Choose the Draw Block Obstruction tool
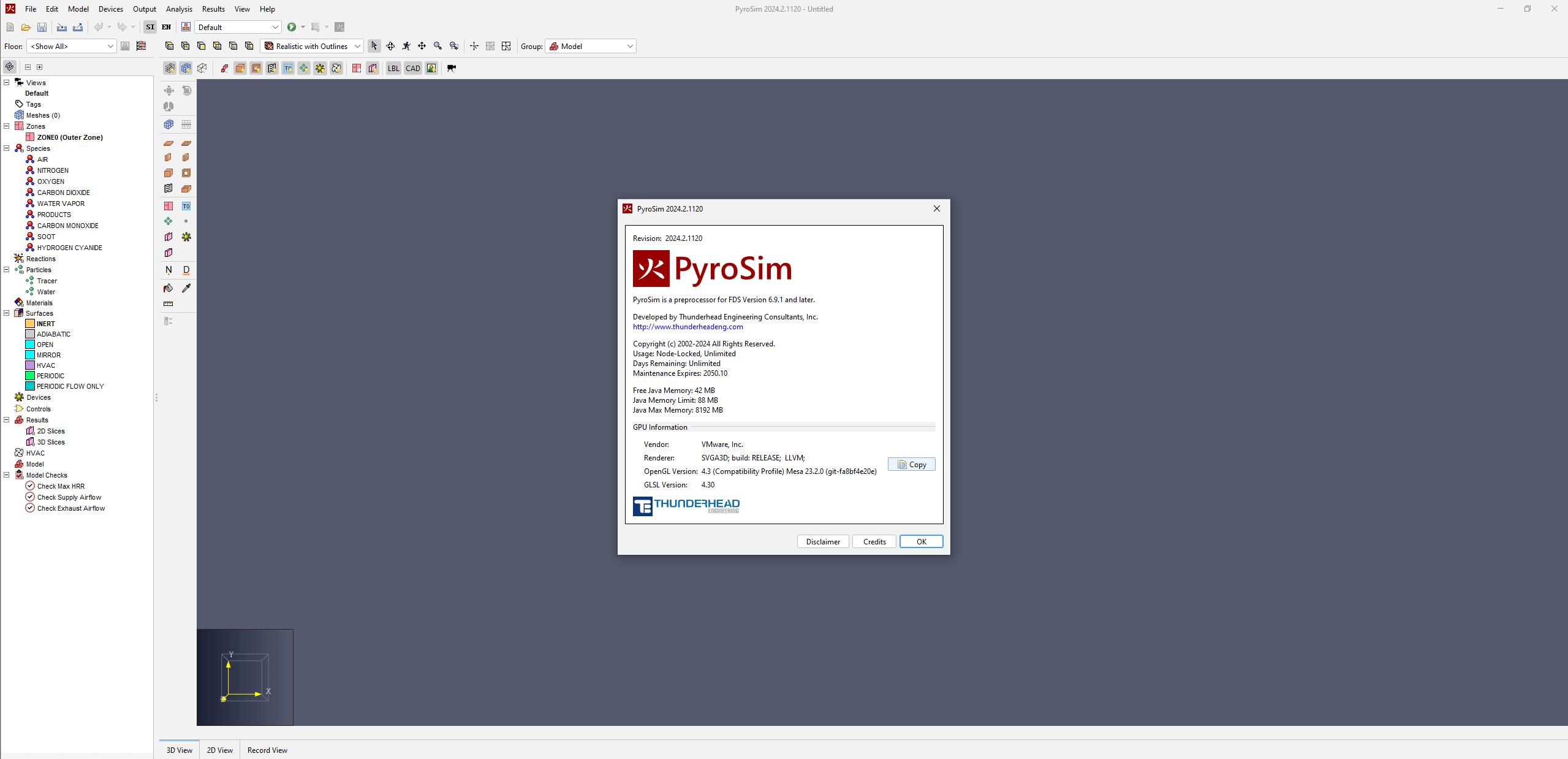Viewport: 1568px width, 759px height. point(169,173)
